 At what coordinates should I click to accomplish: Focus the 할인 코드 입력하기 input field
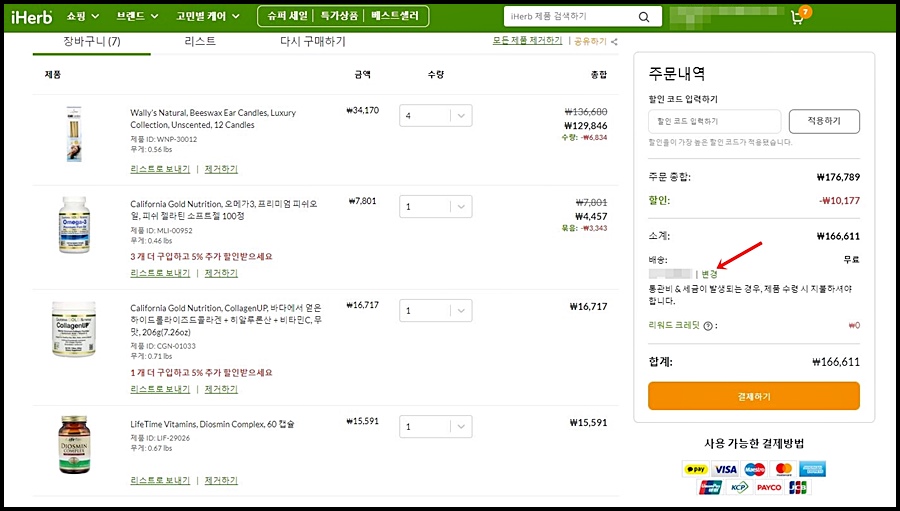point(715,121)
